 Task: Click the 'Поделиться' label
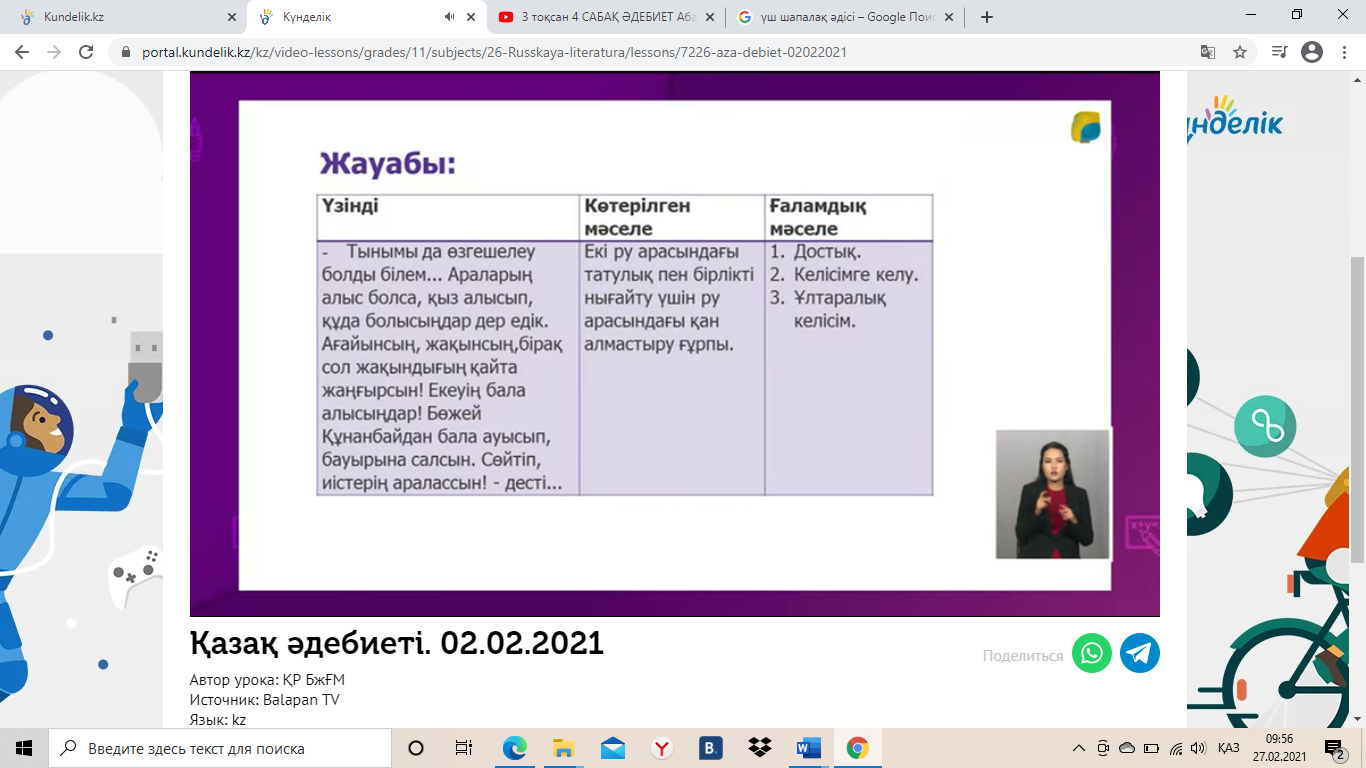tap(1023, 656)
